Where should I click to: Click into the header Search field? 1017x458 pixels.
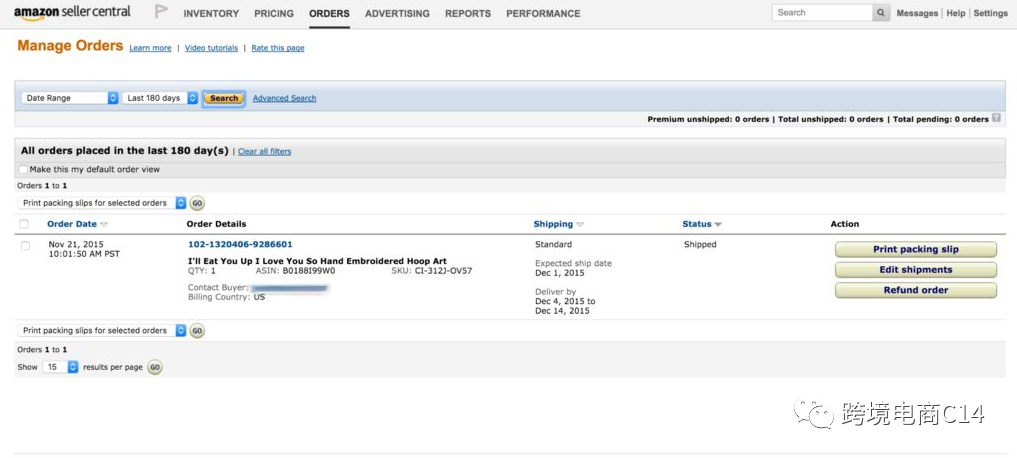click(x=822, y=13)
